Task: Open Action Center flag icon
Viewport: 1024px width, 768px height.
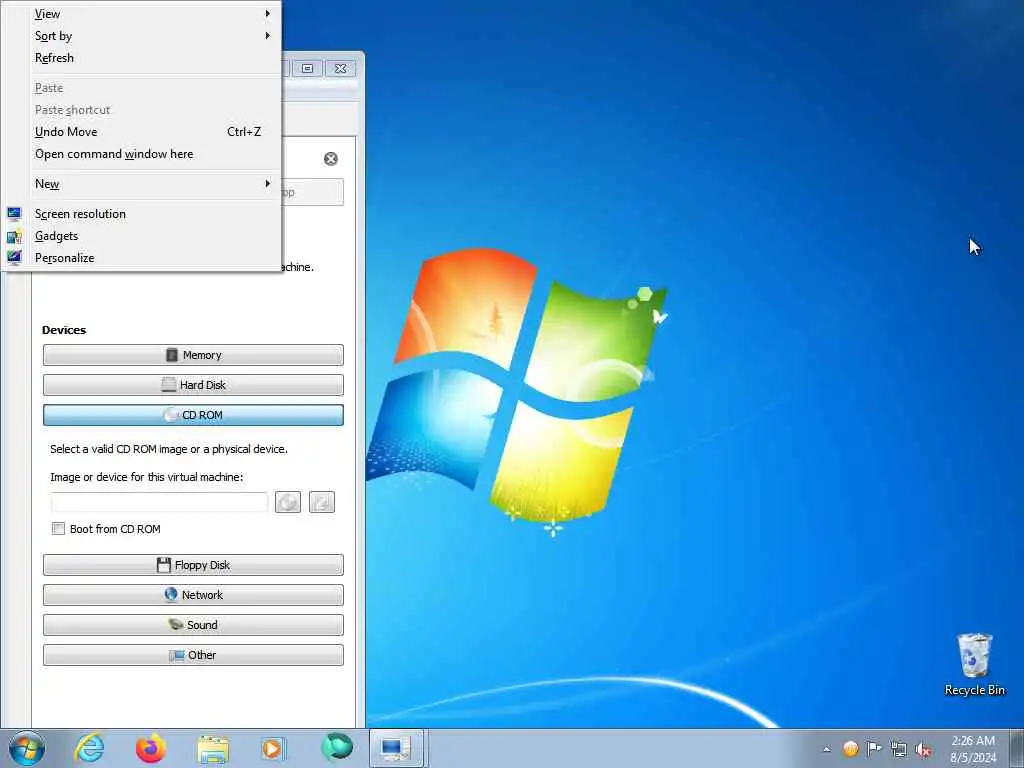Action: click(x=874, y=748)
